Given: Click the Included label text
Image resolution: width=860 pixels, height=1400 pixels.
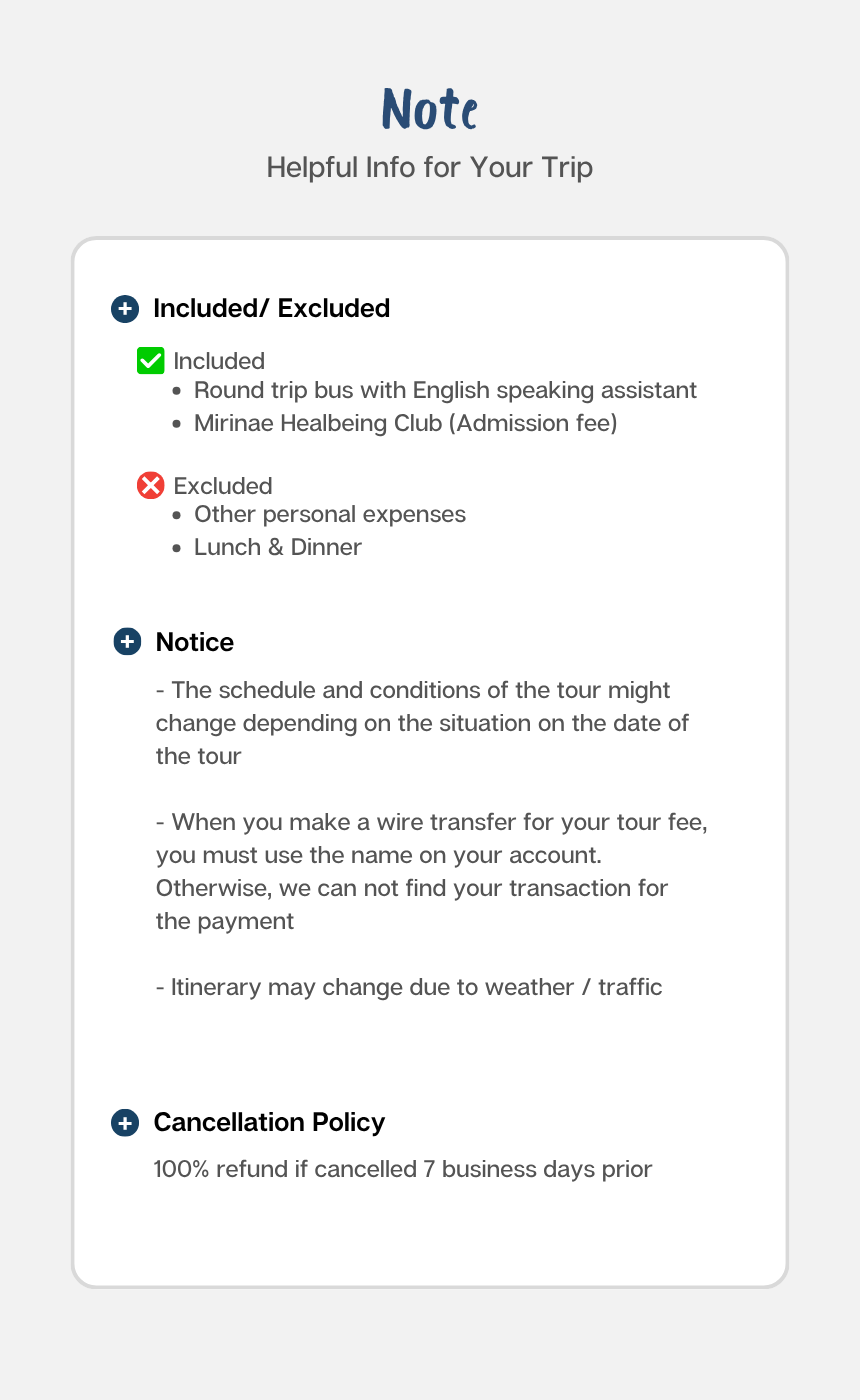Looking at the screenshot, I should [x=219, y=361].
